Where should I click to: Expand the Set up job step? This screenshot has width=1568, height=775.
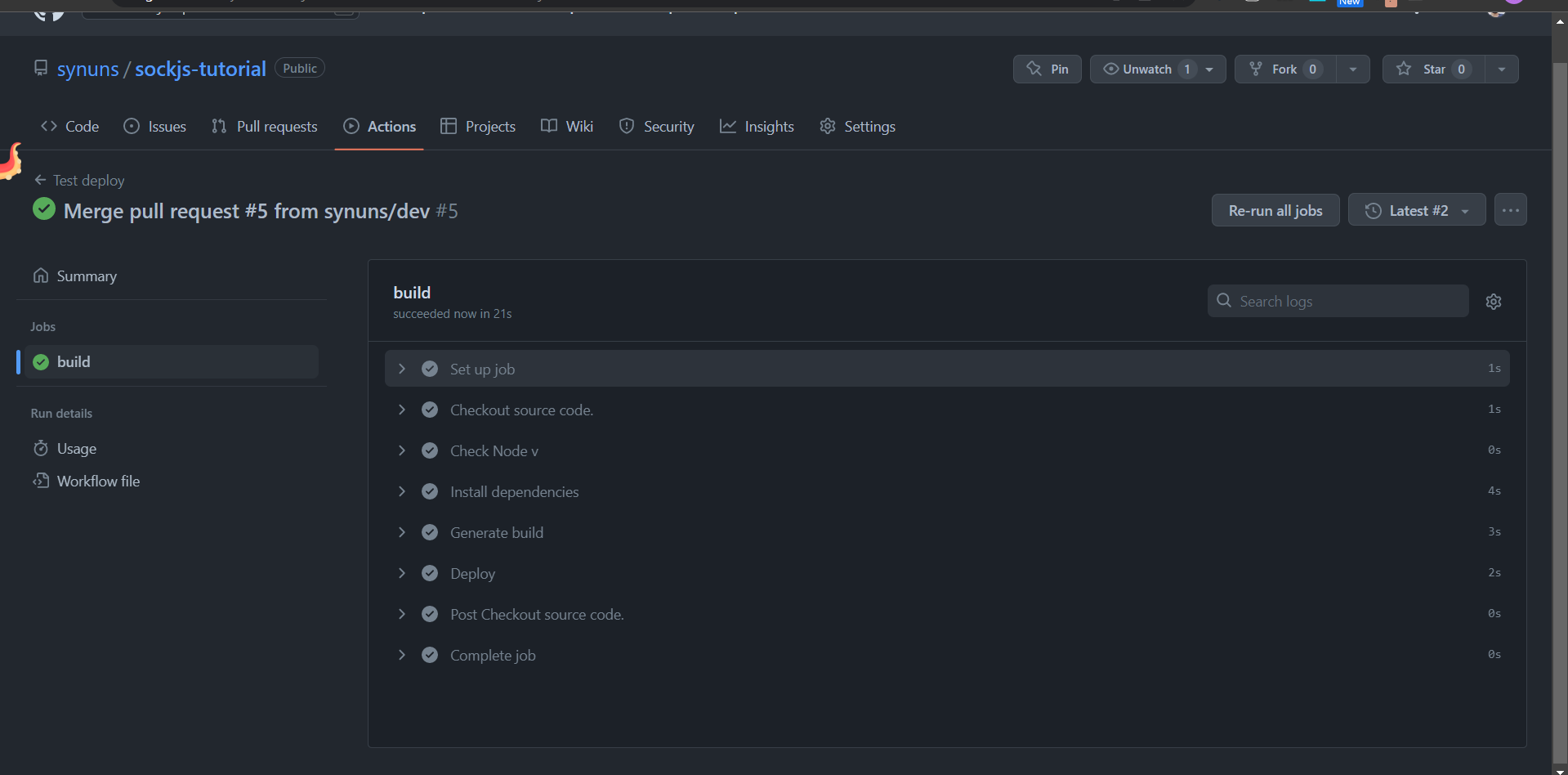click(x=947, y=369)
